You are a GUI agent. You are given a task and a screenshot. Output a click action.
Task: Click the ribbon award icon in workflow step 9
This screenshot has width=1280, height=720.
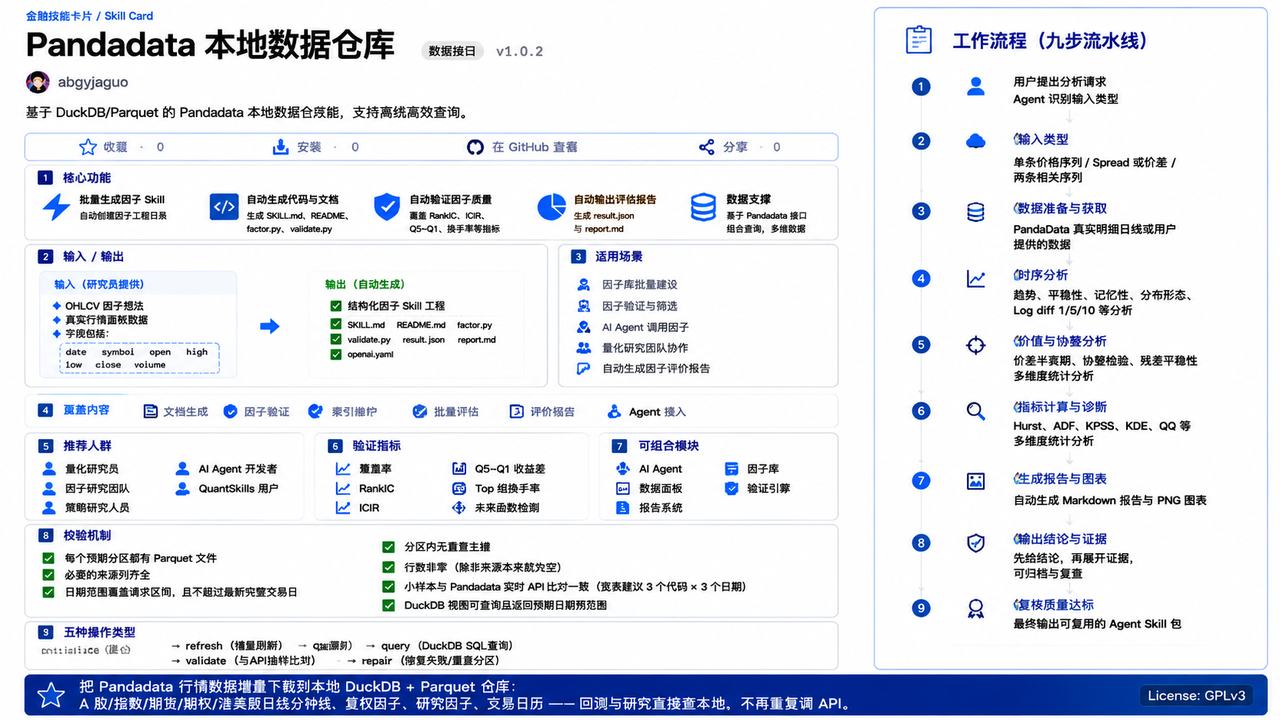[x=976, y=608]
